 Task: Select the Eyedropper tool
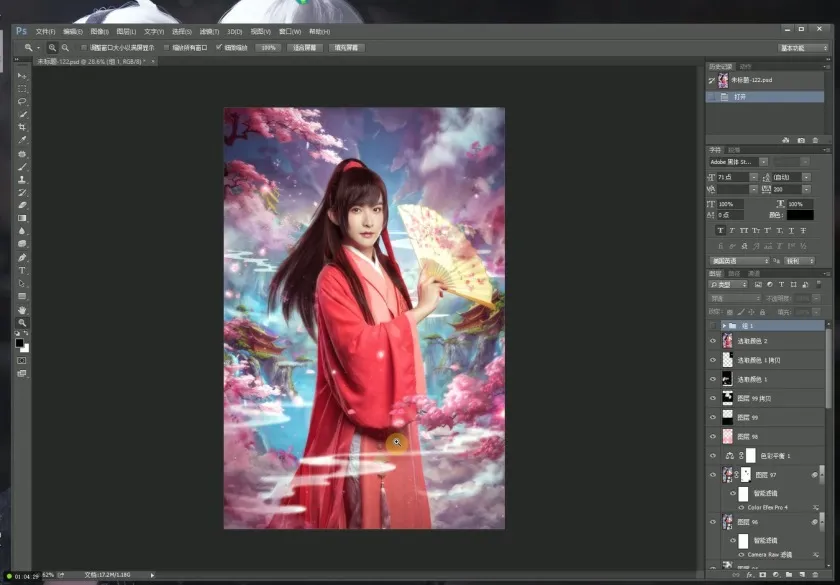[22, 140]
